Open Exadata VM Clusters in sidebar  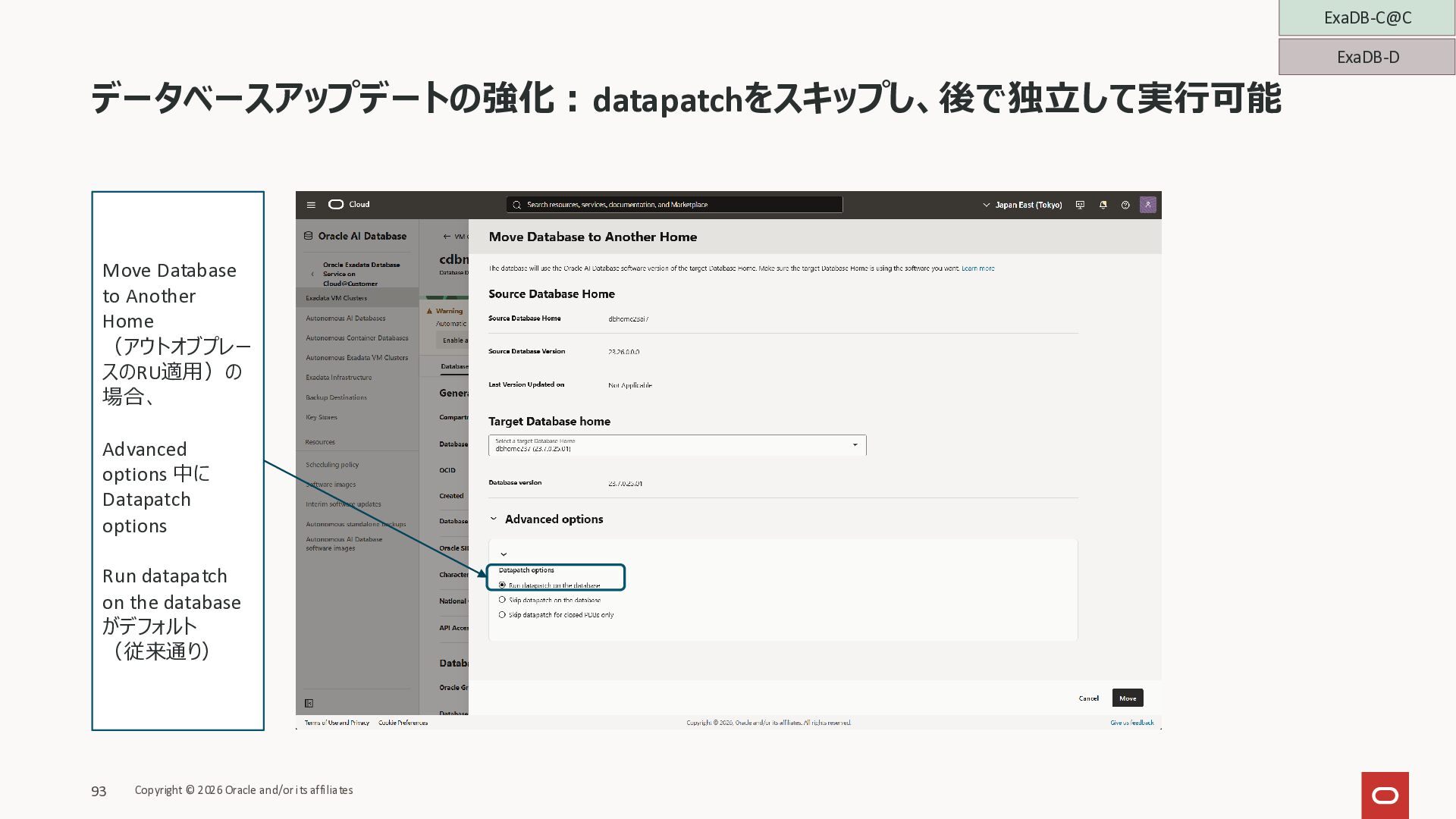point(336,298)
